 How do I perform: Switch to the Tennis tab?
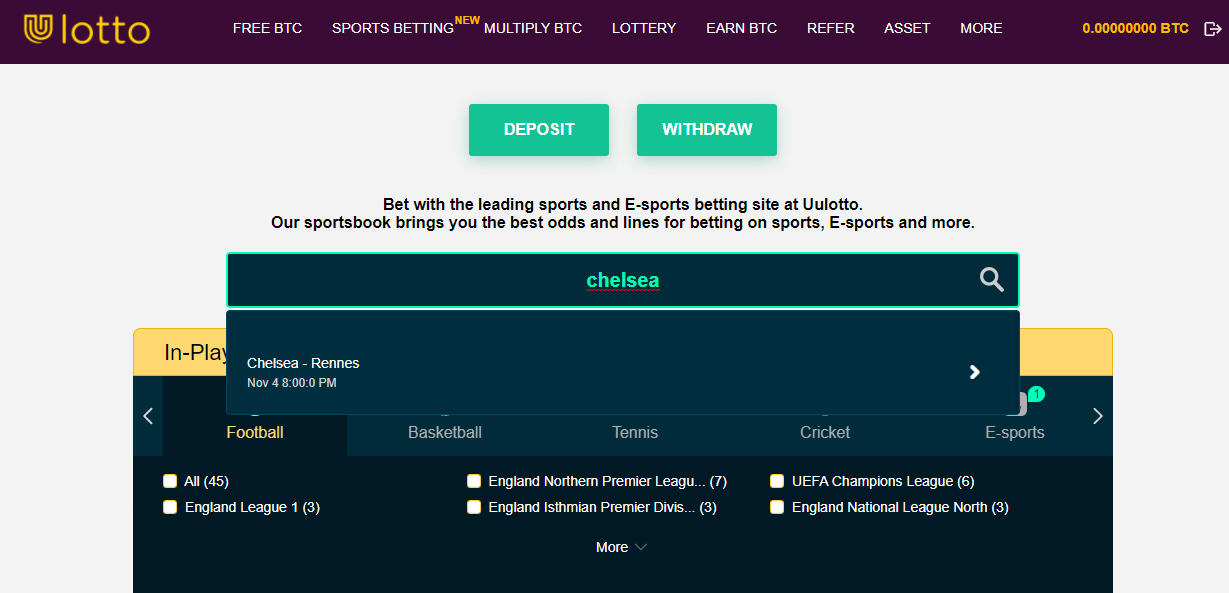[x=635, y=432]
